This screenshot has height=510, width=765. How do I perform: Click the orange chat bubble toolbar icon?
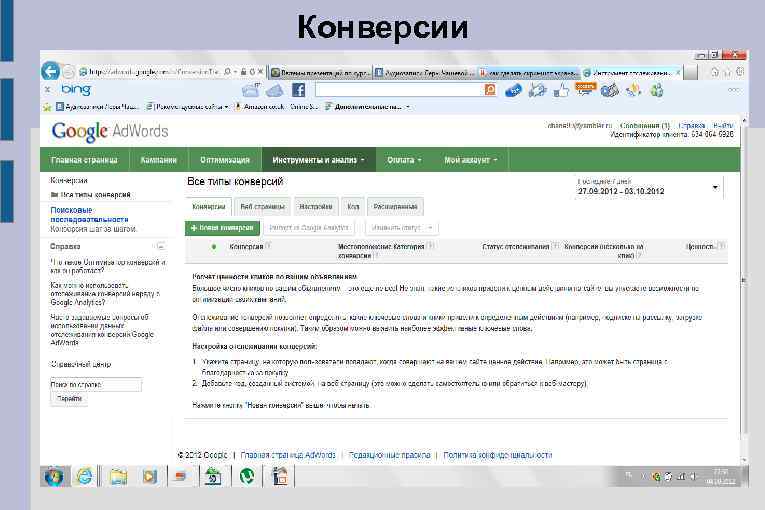click(x=585, y=89)
